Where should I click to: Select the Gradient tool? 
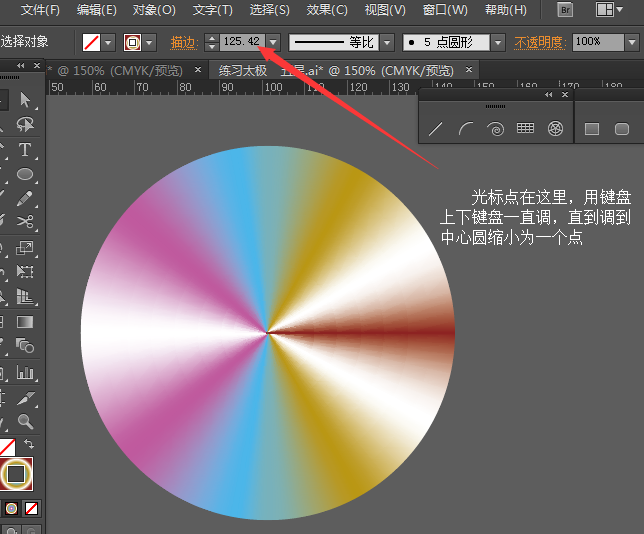click(25, 322)
